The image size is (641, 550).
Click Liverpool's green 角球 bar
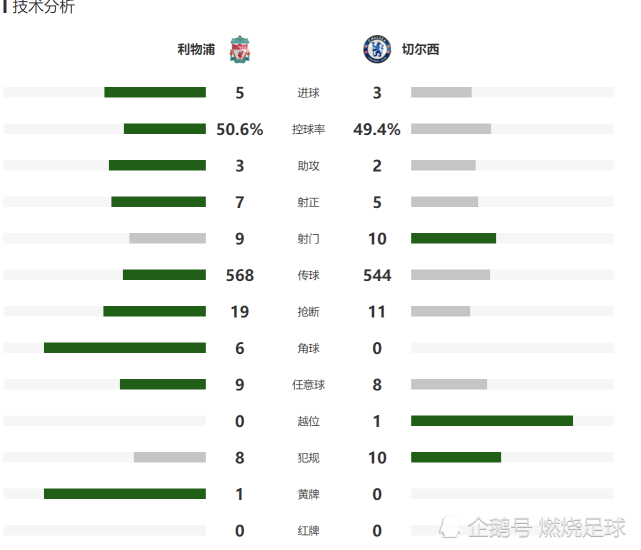coord(125,348)
